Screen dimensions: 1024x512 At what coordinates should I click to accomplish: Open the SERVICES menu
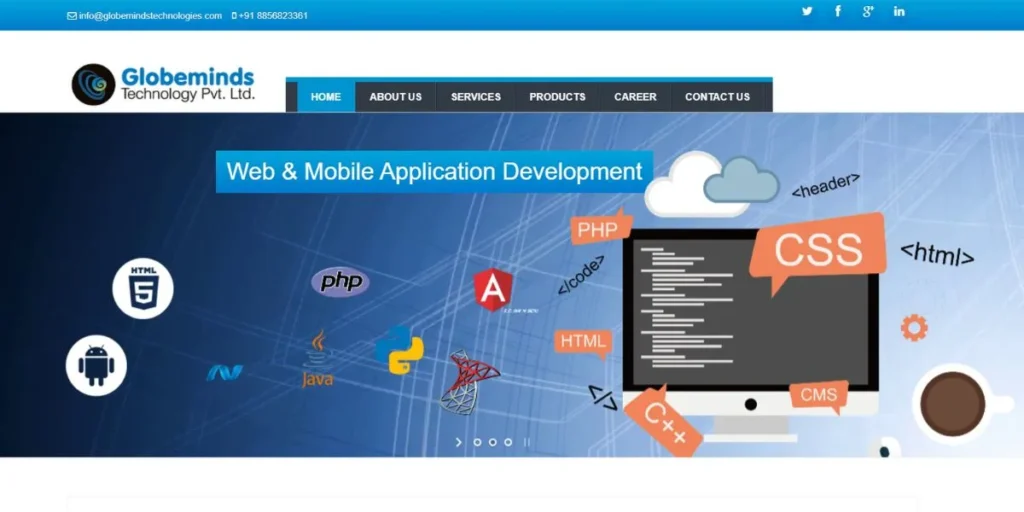[x=476, y=97]
